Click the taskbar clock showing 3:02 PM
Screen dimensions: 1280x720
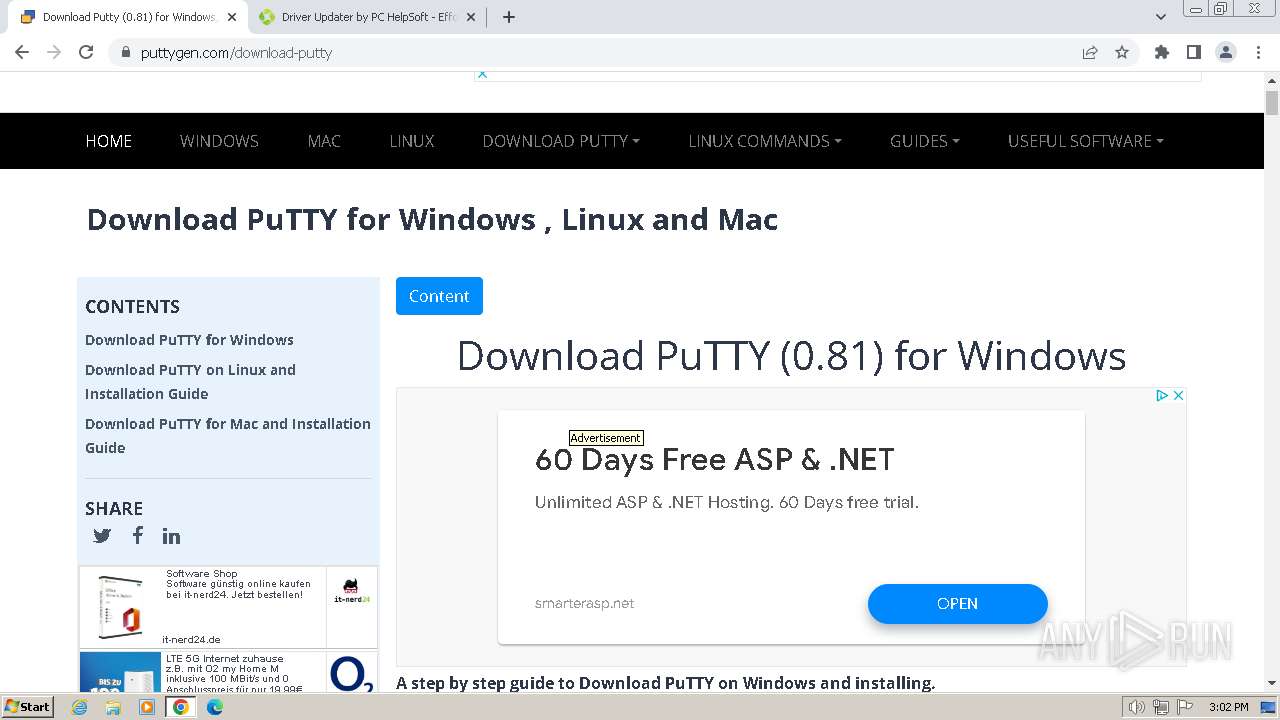pyautogui.click(x=1228, y=707)
